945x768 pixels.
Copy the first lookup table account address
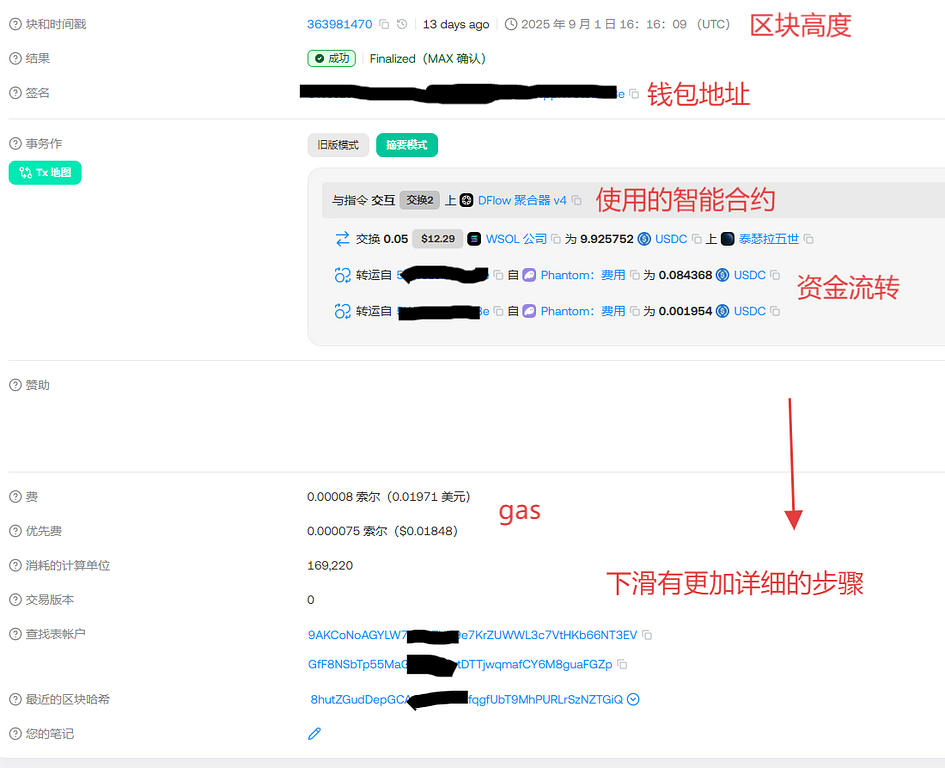click(647, 635)
